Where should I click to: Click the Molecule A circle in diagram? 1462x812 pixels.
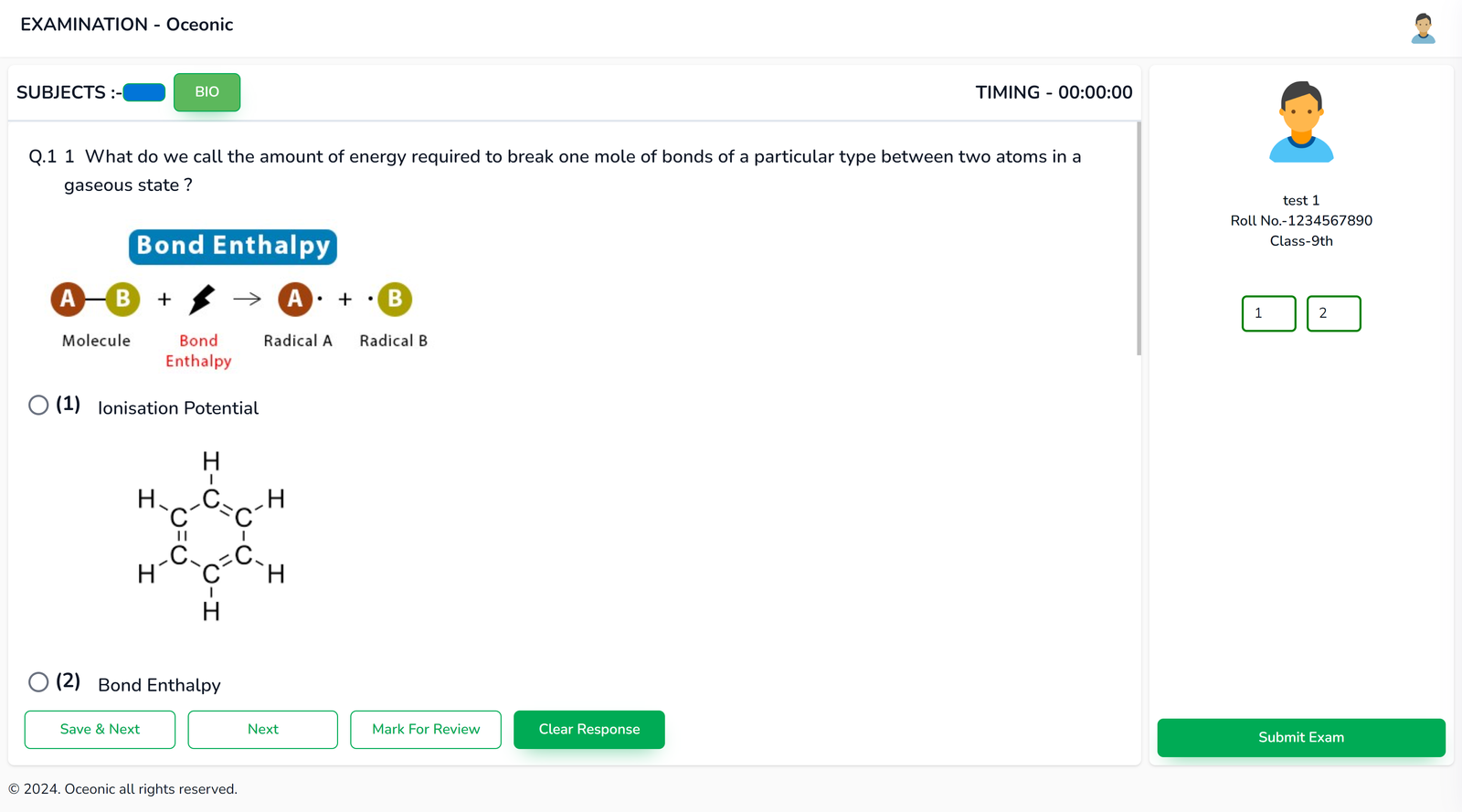click(68, 299)
